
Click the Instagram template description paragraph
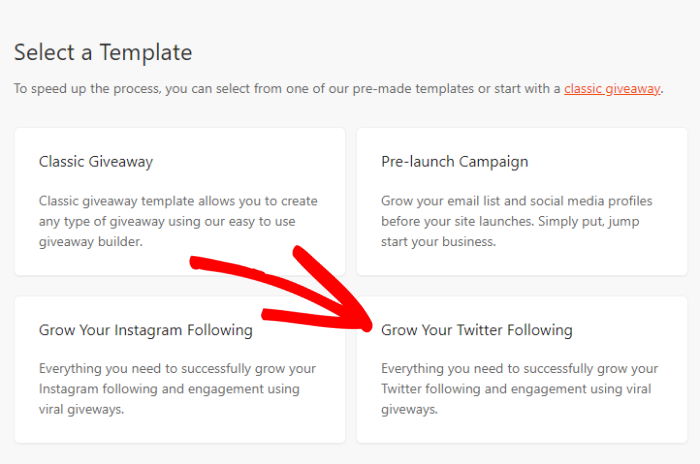[x=170, y=389]
